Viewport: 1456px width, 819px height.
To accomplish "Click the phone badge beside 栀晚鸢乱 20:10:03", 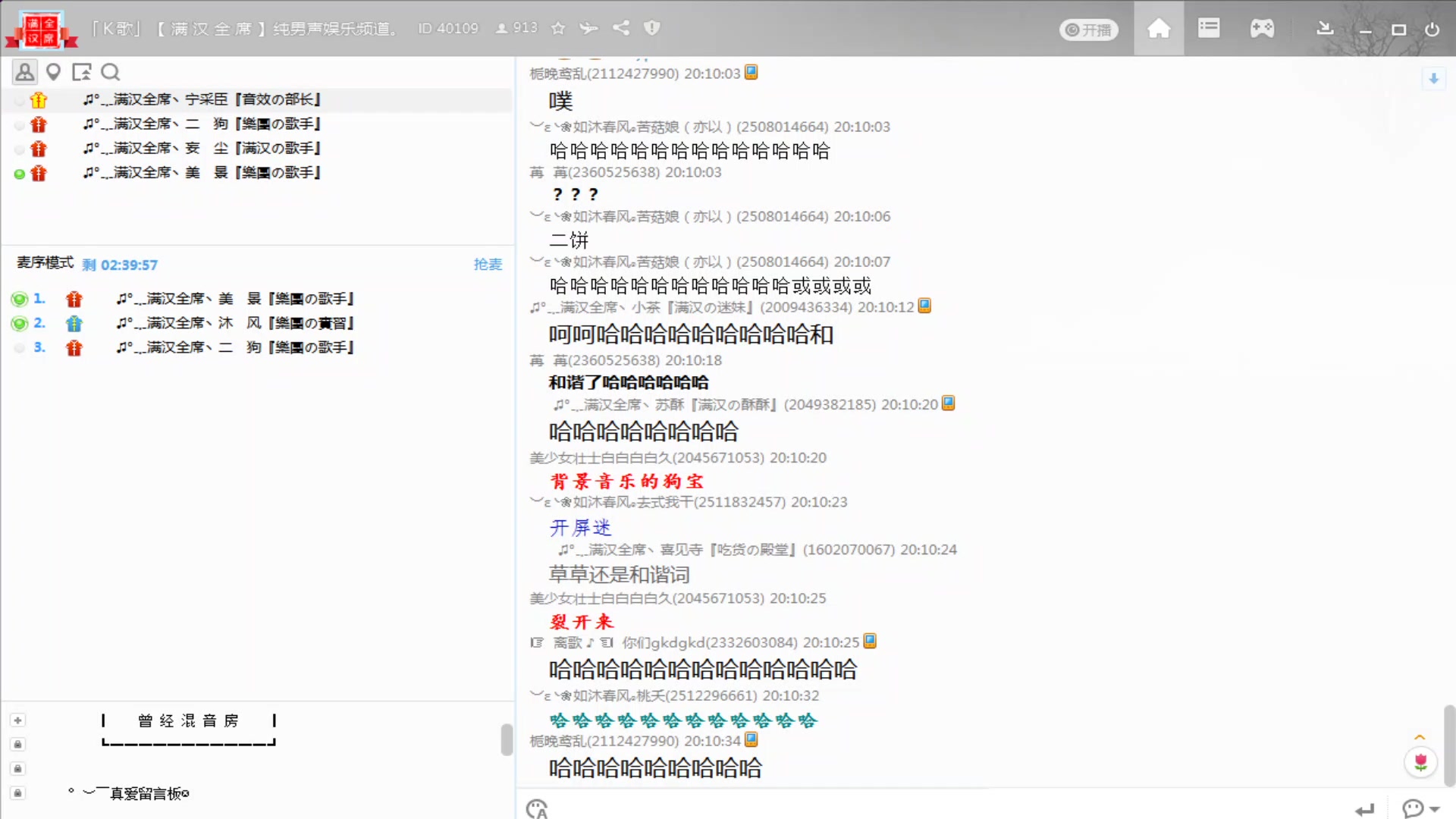I will (x=751, y=72).
